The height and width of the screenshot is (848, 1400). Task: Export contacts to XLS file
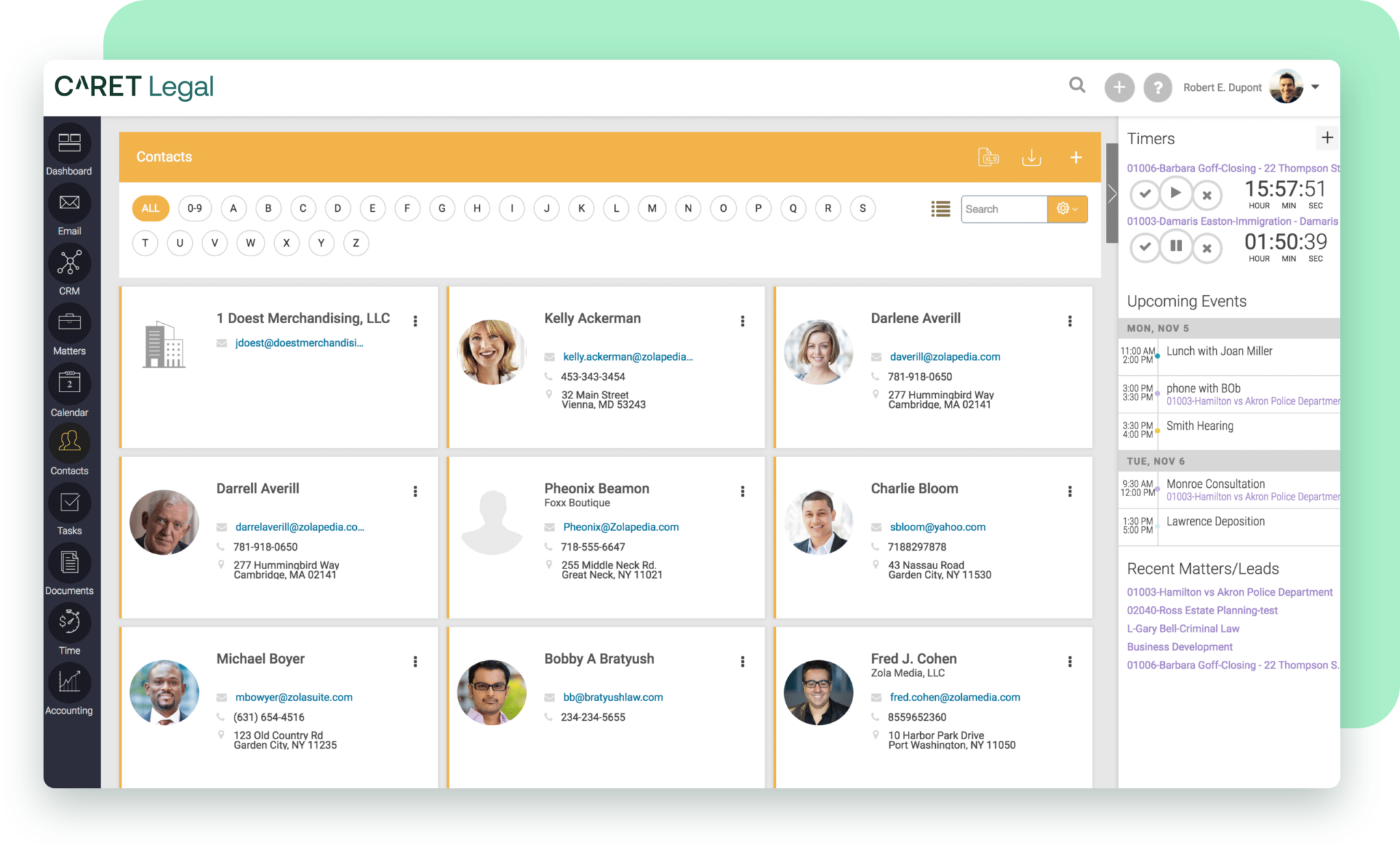(x=988, y=157)
